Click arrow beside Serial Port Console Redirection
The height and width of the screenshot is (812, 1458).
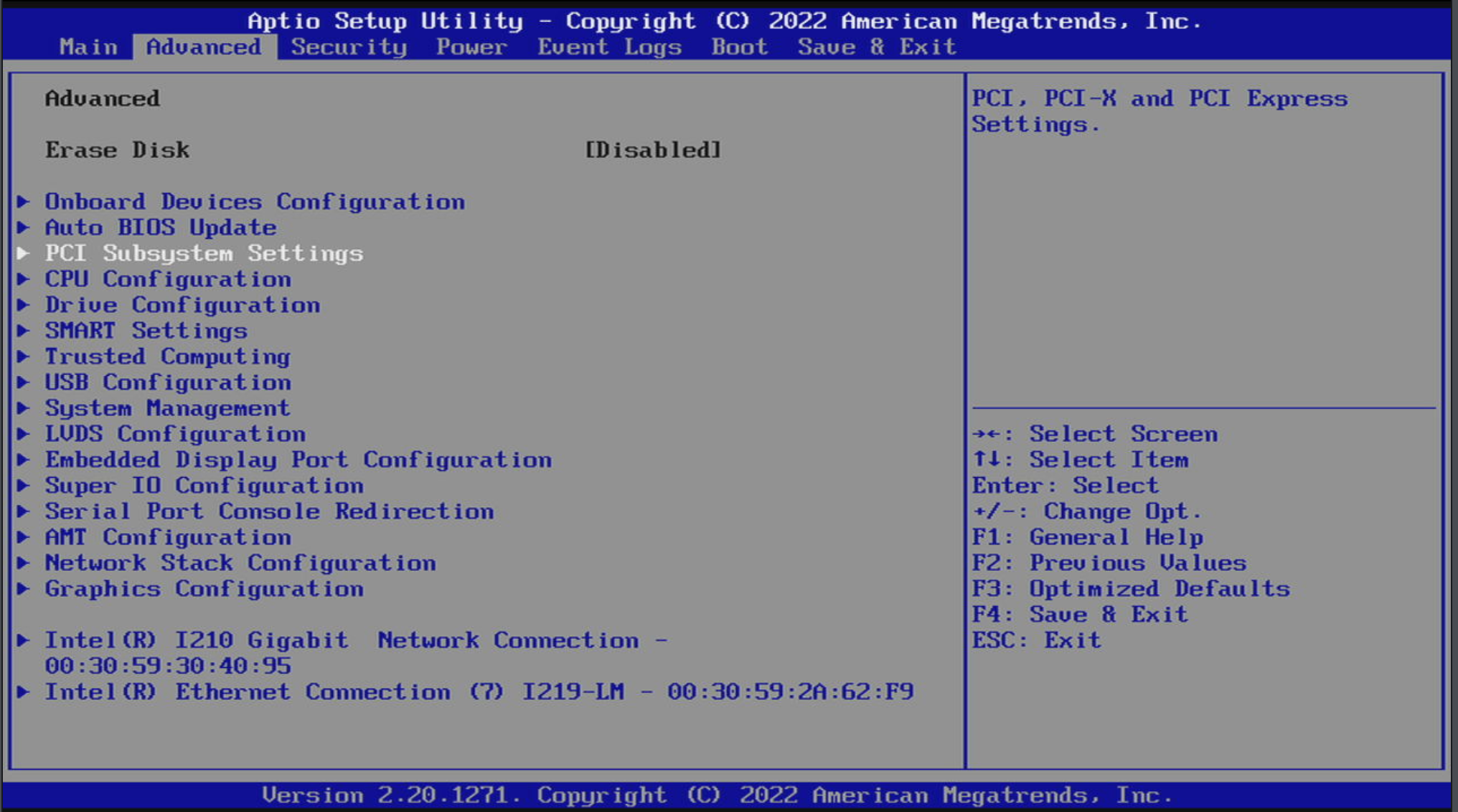coord(24,511)
